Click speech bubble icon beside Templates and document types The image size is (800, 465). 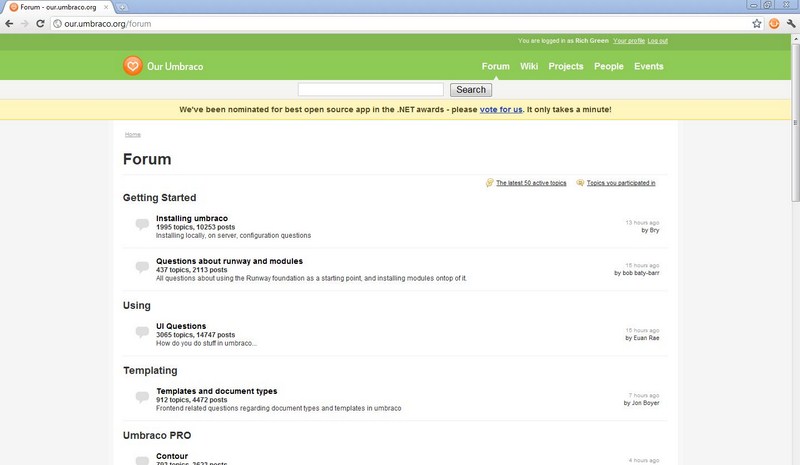pyautogui.click(x=142, y=397)
